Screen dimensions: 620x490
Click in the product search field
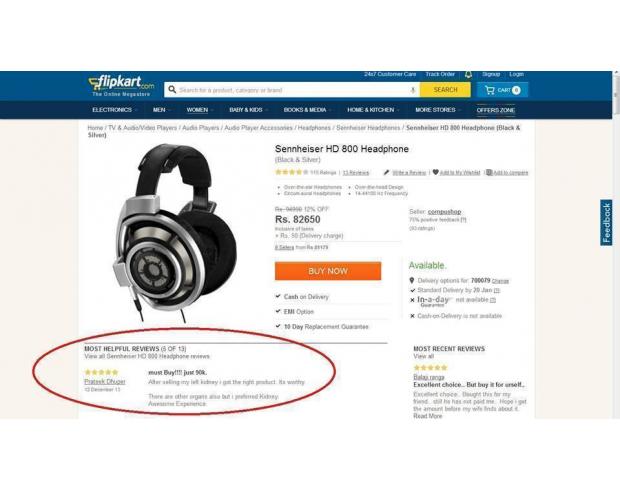292,90
